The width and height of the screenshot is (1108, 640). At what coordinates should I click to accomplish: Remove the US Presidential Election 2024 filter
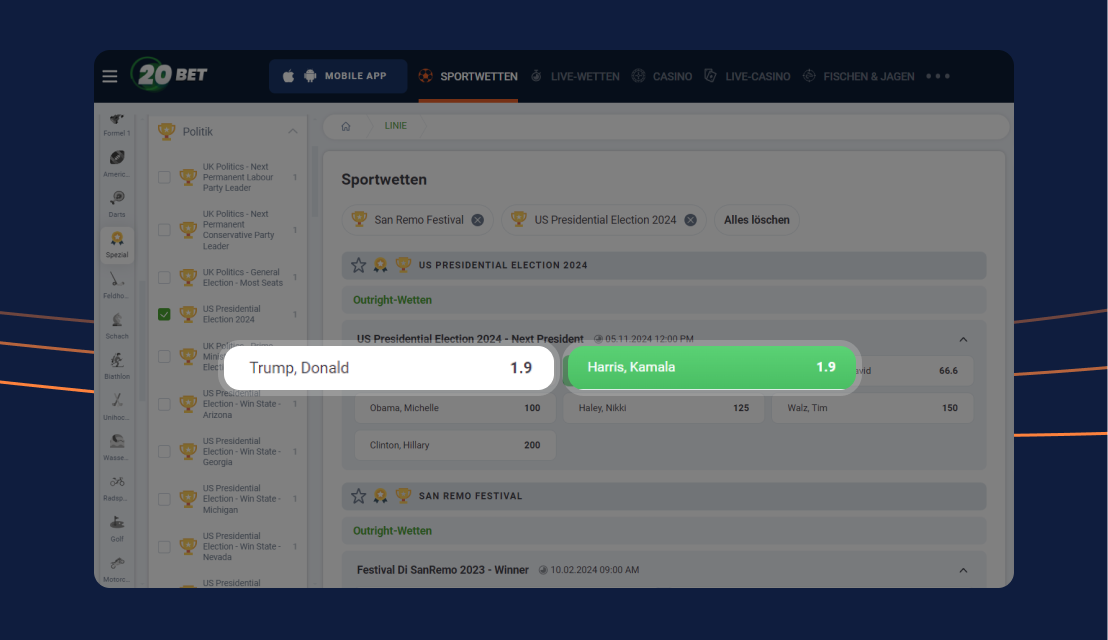(690, 220)
